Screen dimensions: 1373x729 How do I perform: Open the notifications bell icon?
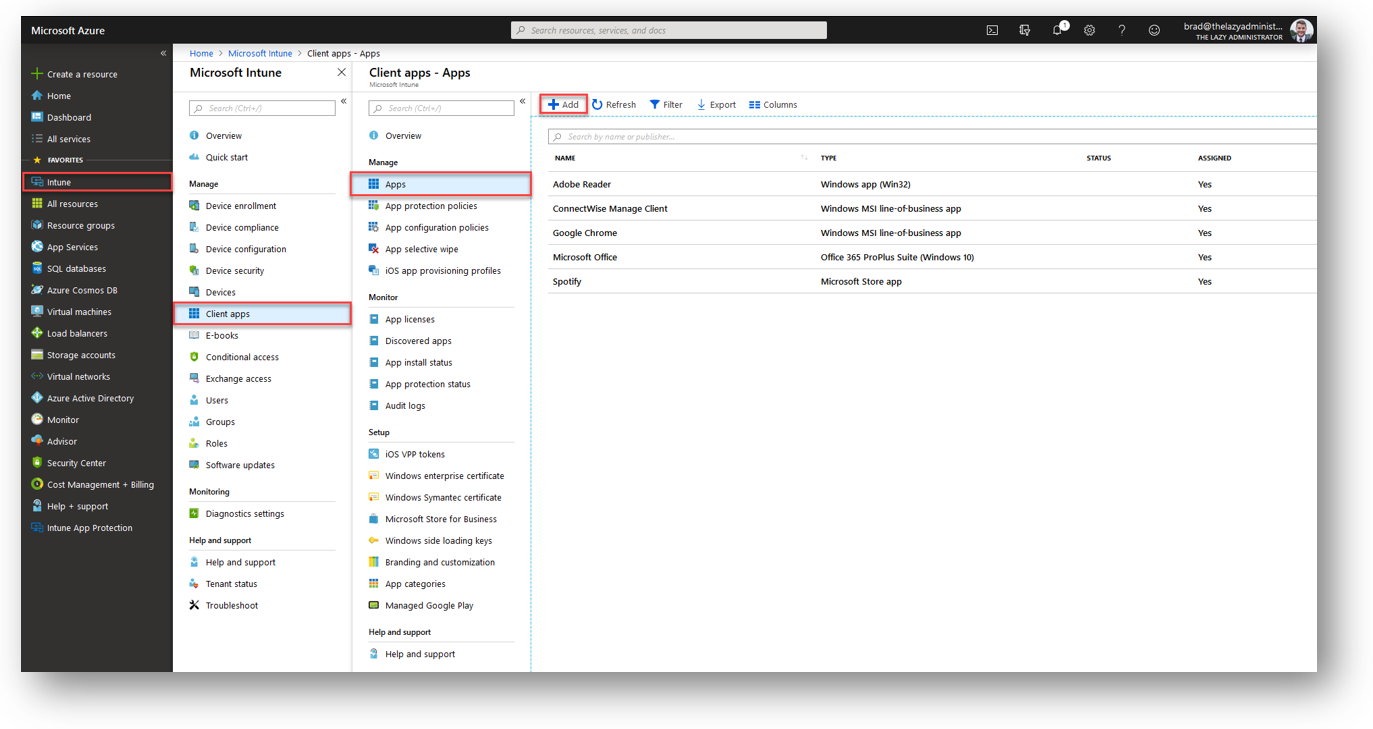pos(1058,30)
